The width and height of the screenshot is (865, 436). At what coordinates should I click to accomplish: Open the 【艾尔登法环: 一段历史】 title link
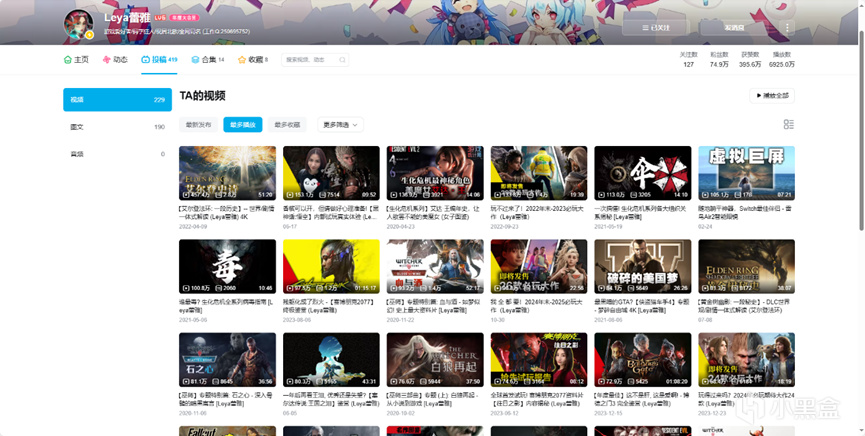(227, 213)
